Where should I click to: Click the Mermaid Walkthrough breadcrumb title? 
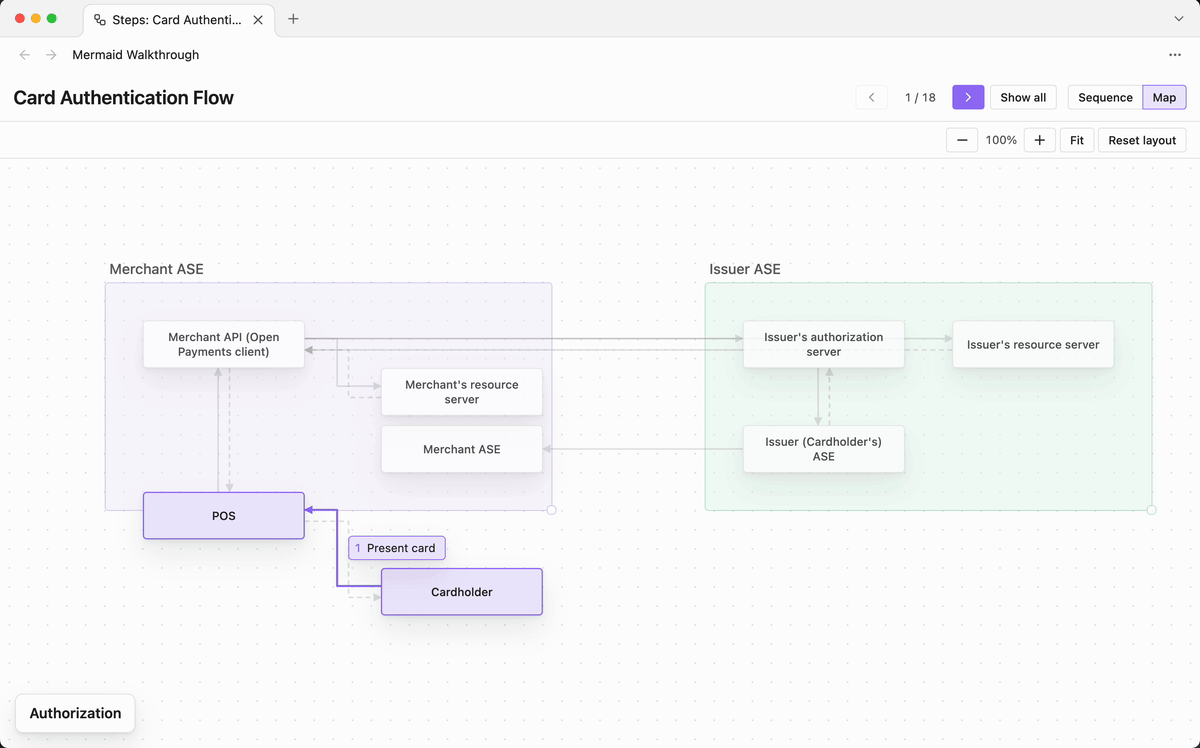(x=135, y=55)
